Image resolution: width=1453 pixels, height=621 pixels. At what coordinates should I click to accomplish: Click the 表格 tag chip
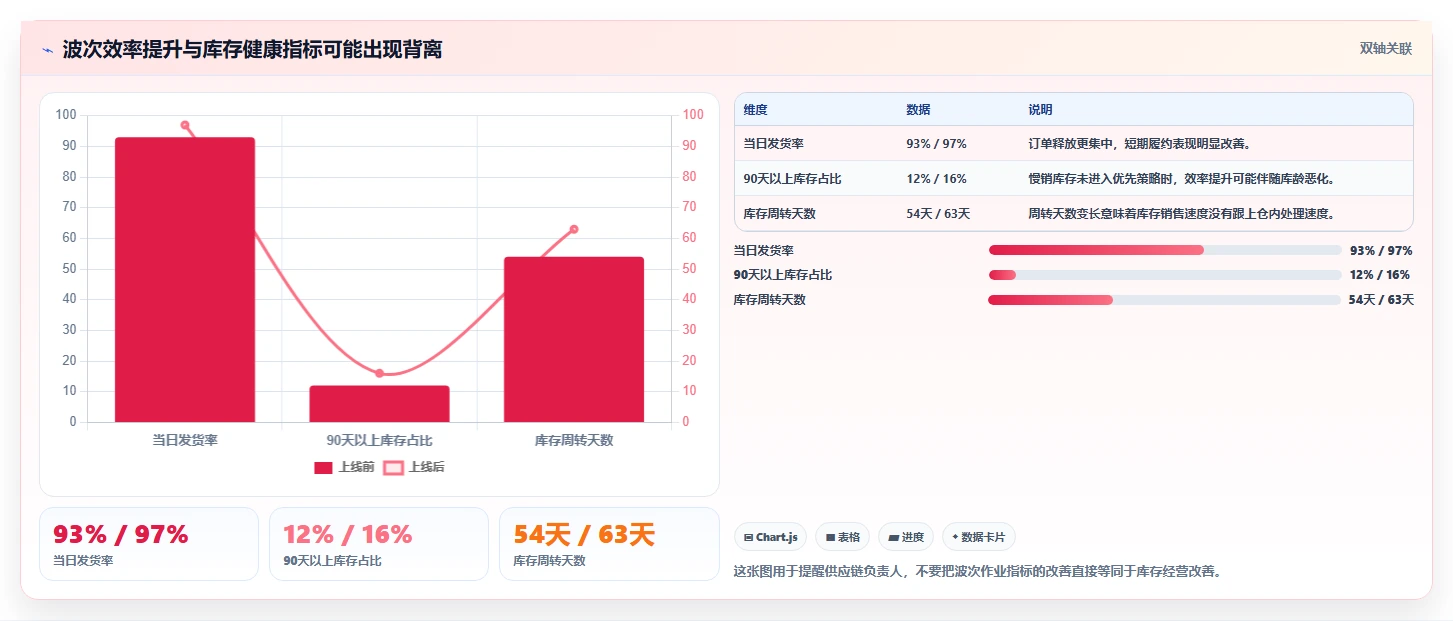[843, 537]
